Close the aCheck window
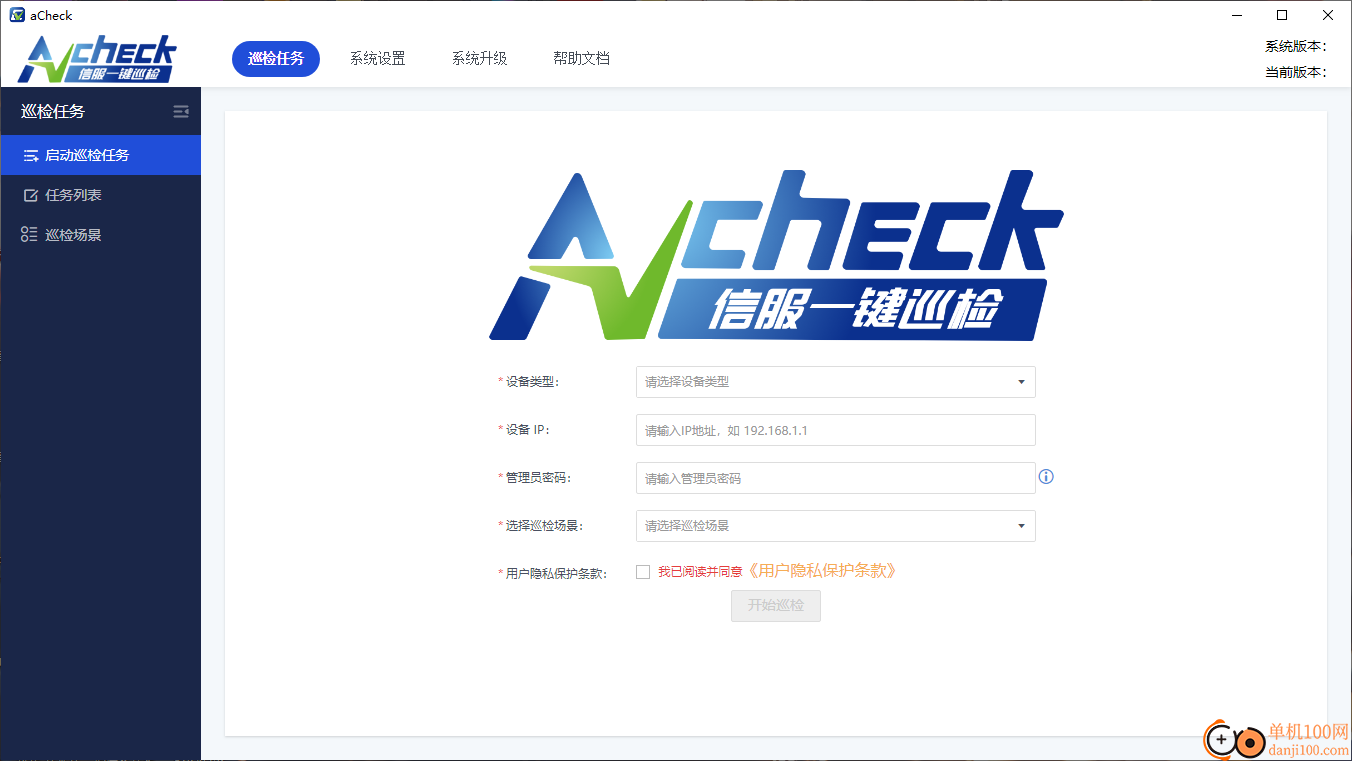 pyautogui.click(x=1328, y=15)
